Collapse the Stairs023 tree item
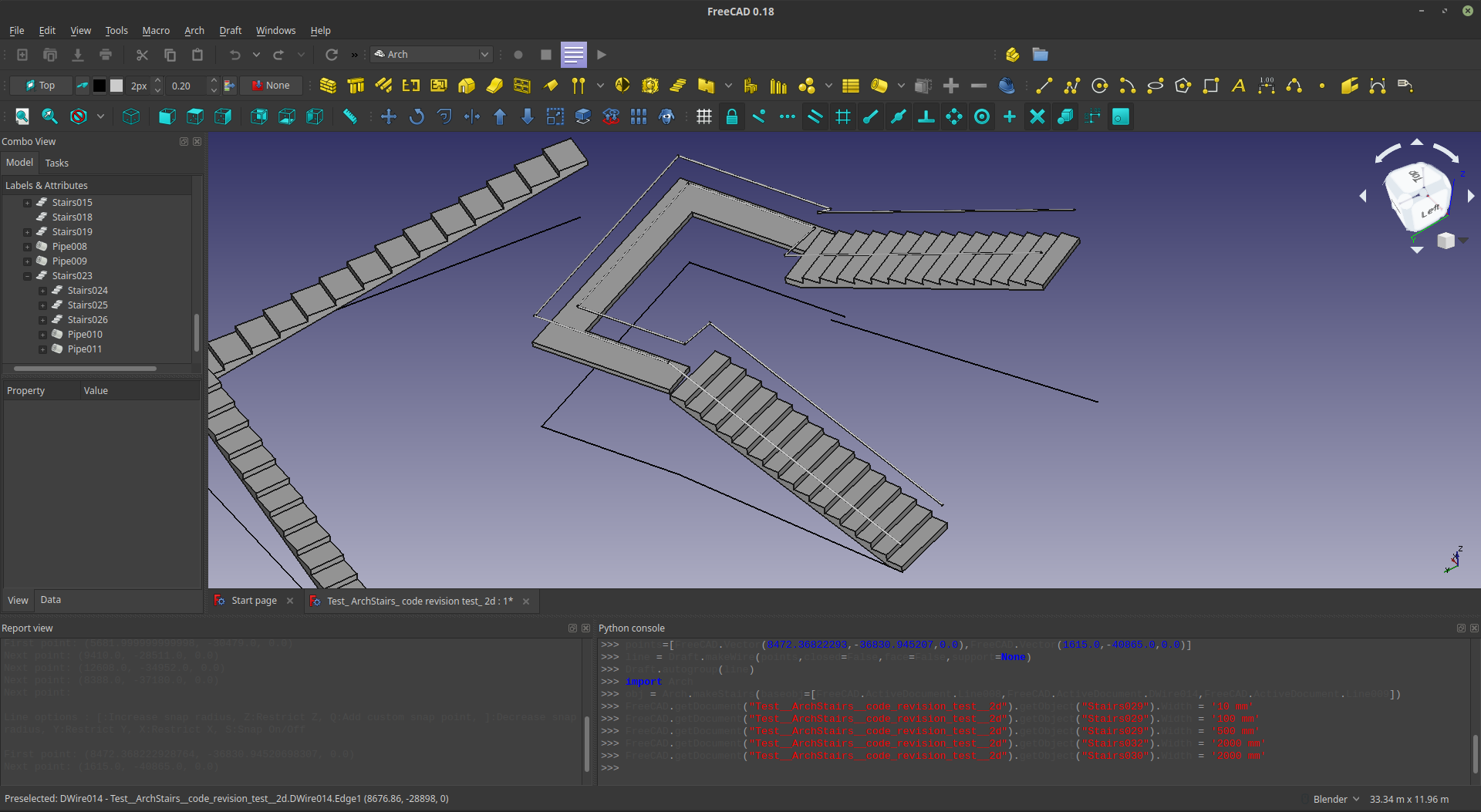The image size is (1481, 812). pyautogui.click(x=27, y=276)
